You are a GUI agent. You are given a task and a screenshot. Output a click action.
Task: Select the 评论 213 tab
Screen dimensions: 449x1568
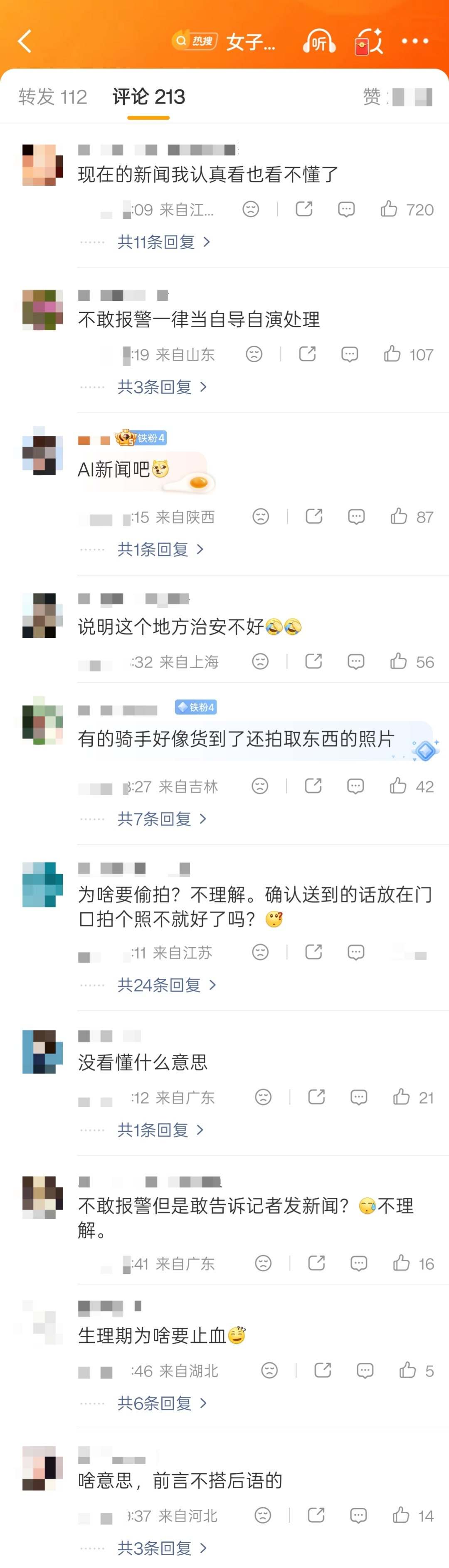[149, 97]
